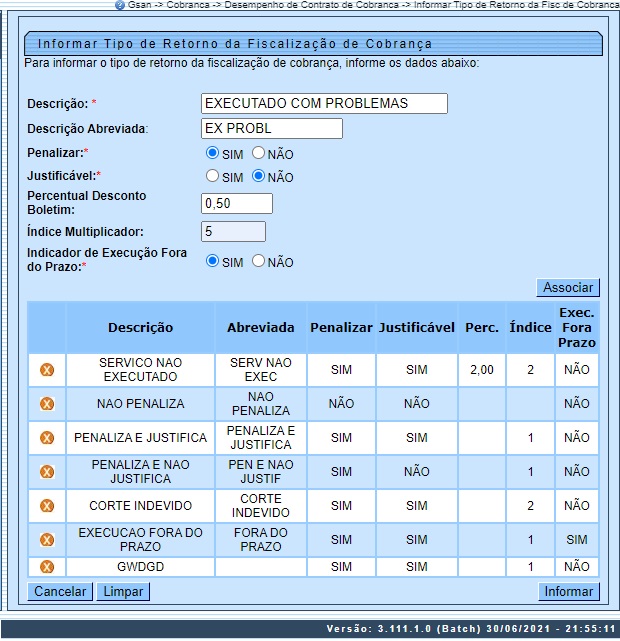Remove the NAO PENALIZA row

click(46, 404)
